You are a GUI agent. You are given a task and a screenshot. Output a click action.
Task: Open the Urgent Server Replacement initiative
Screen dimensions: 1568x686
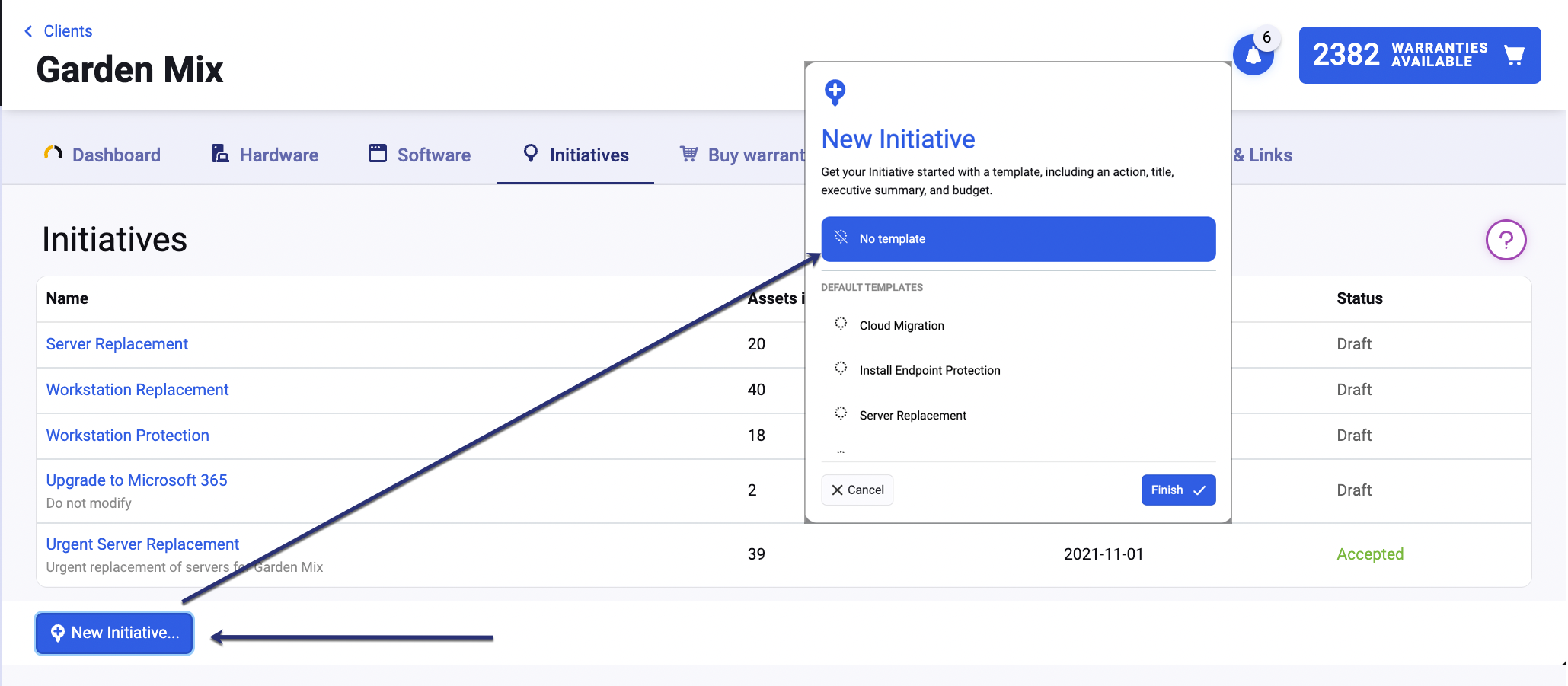pos(142,544)
